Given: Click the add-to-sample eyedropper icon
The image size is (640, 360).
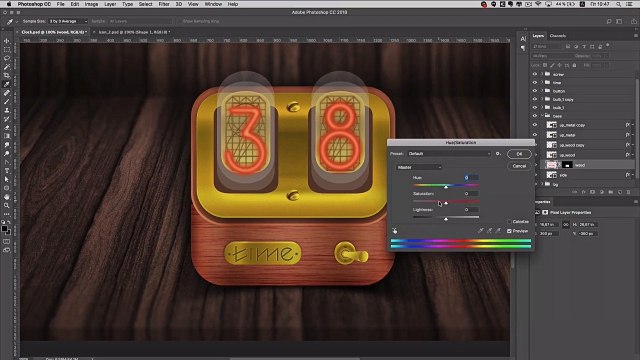Looking at the screenshot, I should pyautogui.click(x=489, y=231).
